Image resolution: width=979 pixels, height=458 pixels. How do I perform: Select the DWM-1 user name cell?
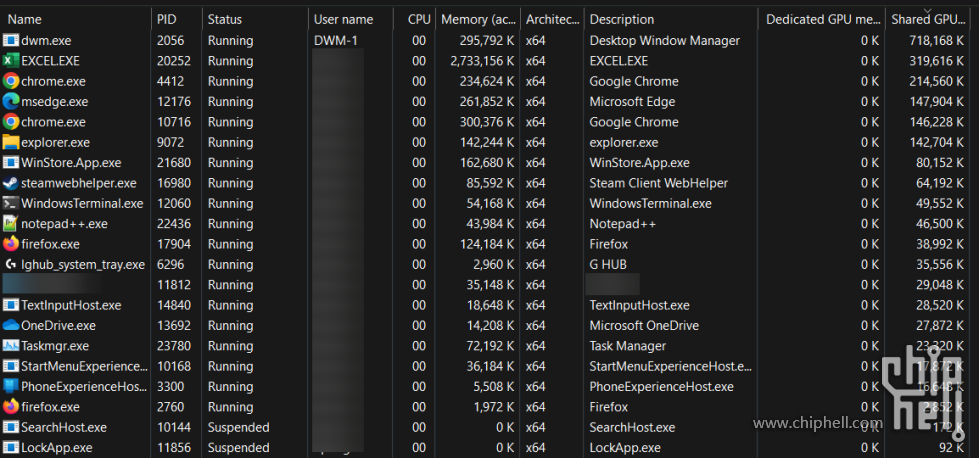(x=336, y=41)
